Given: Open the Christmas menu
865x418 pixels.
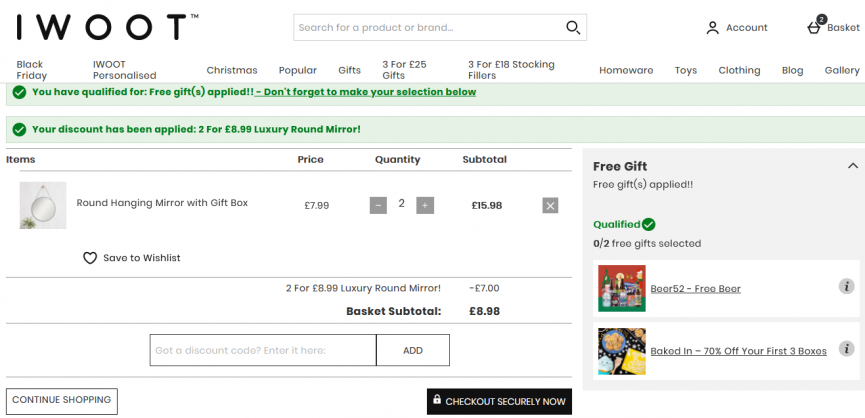Looking at the screenshot, I should click(232, 71).
